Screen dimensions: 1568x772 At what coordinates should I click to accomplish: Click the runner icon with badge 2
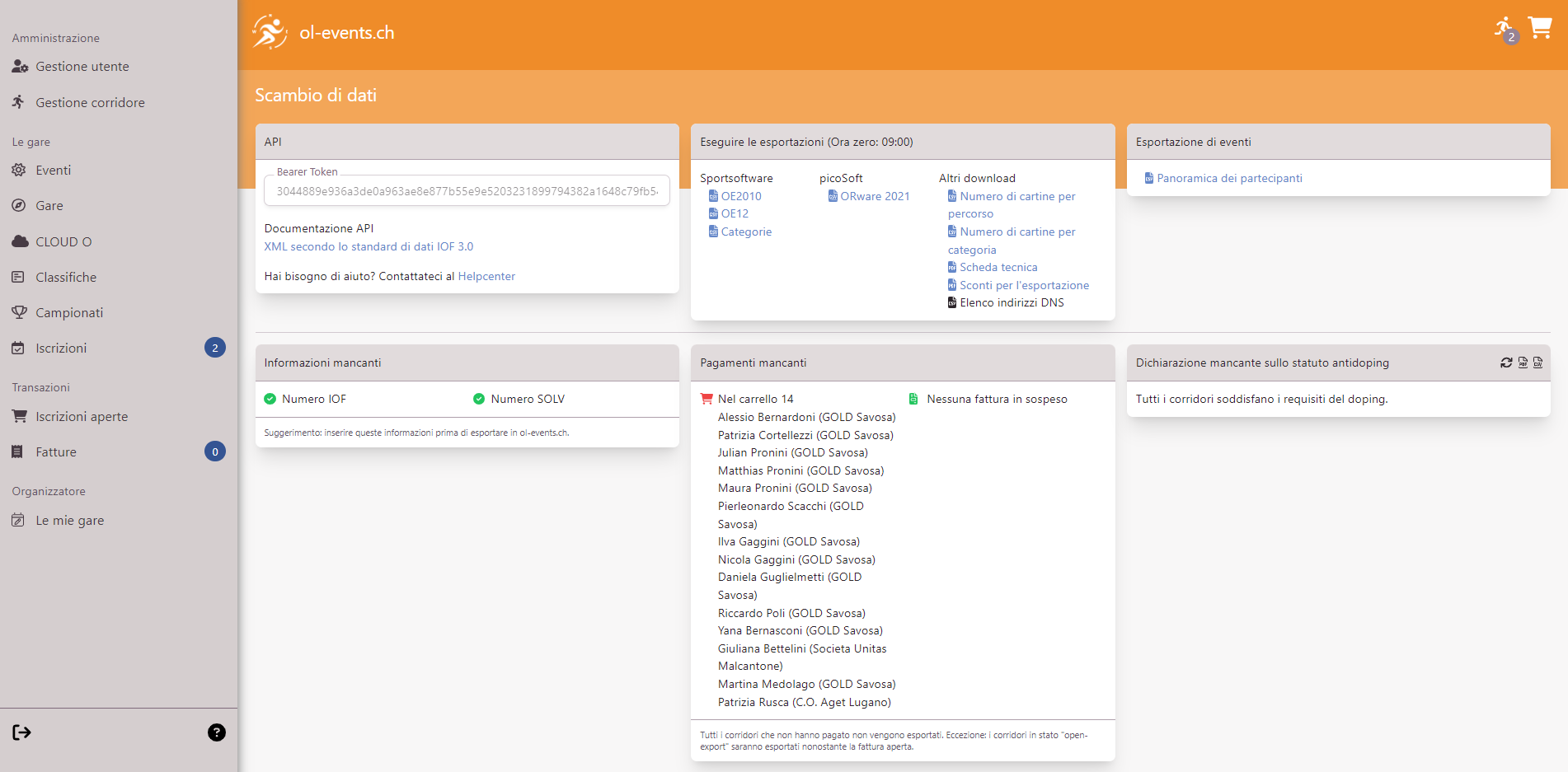tap(1505, 30)
